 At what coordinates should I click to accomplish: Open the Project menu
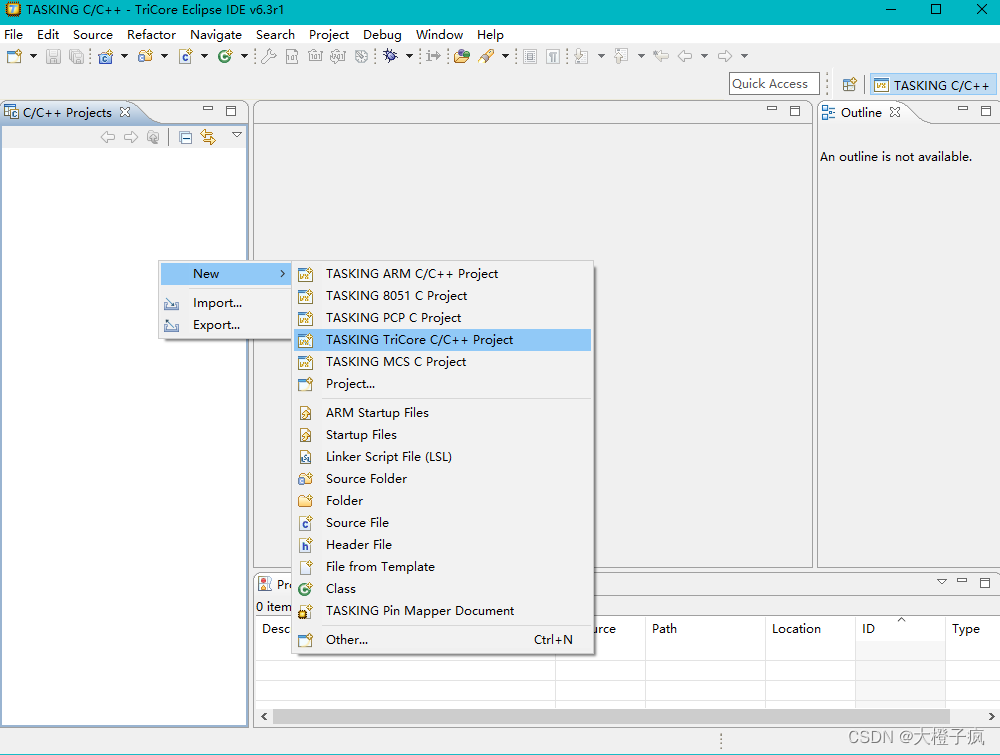pos(328,34)
